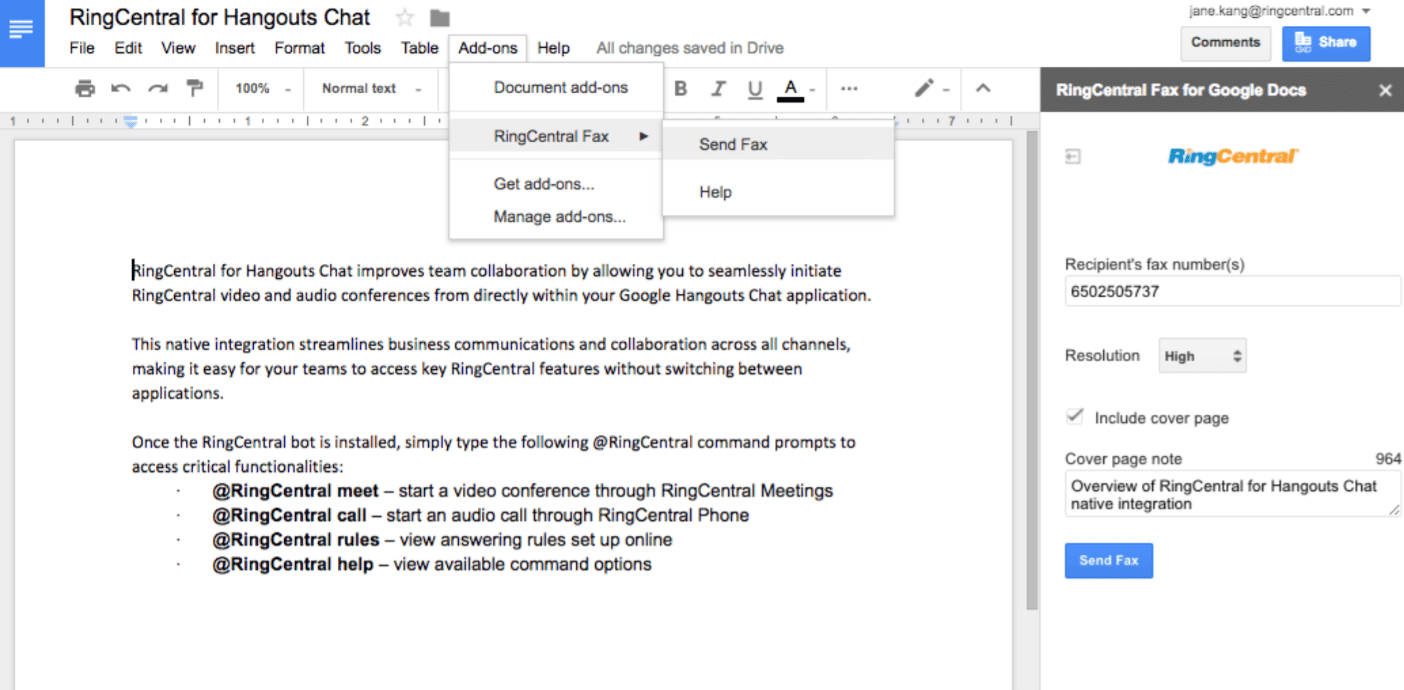Click the Print icon in toolbar
1404x690 pixels.
coord(85,89)
